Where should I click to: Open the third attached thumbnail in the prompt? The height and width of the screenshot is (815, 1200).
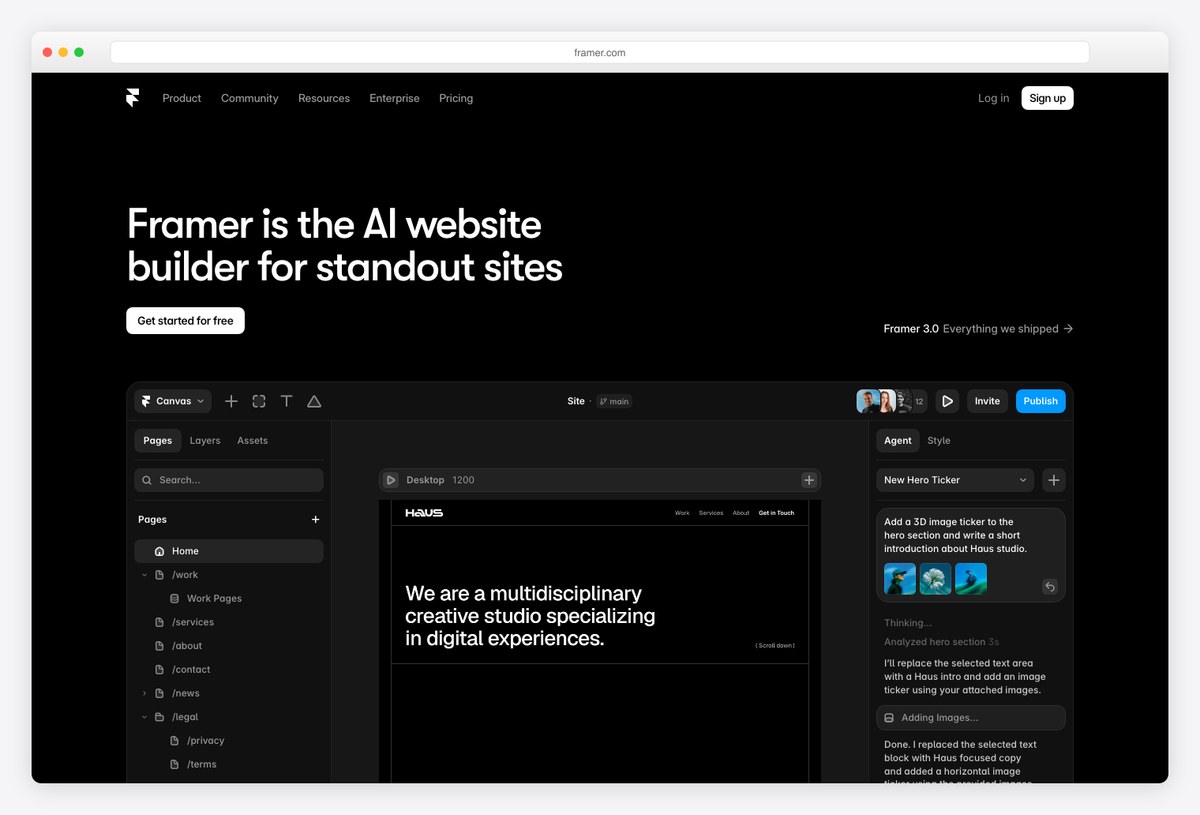971,579
